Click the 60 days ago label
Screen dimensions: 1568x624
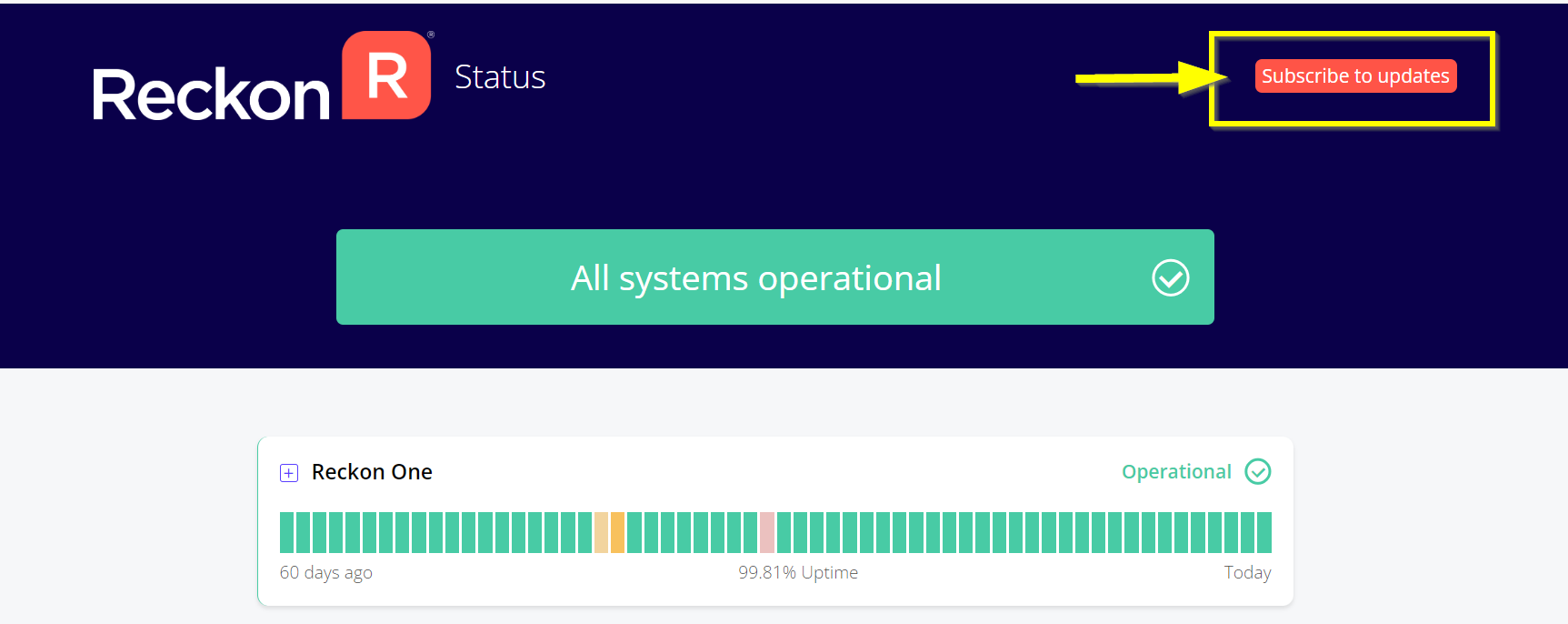coord(325,572)
